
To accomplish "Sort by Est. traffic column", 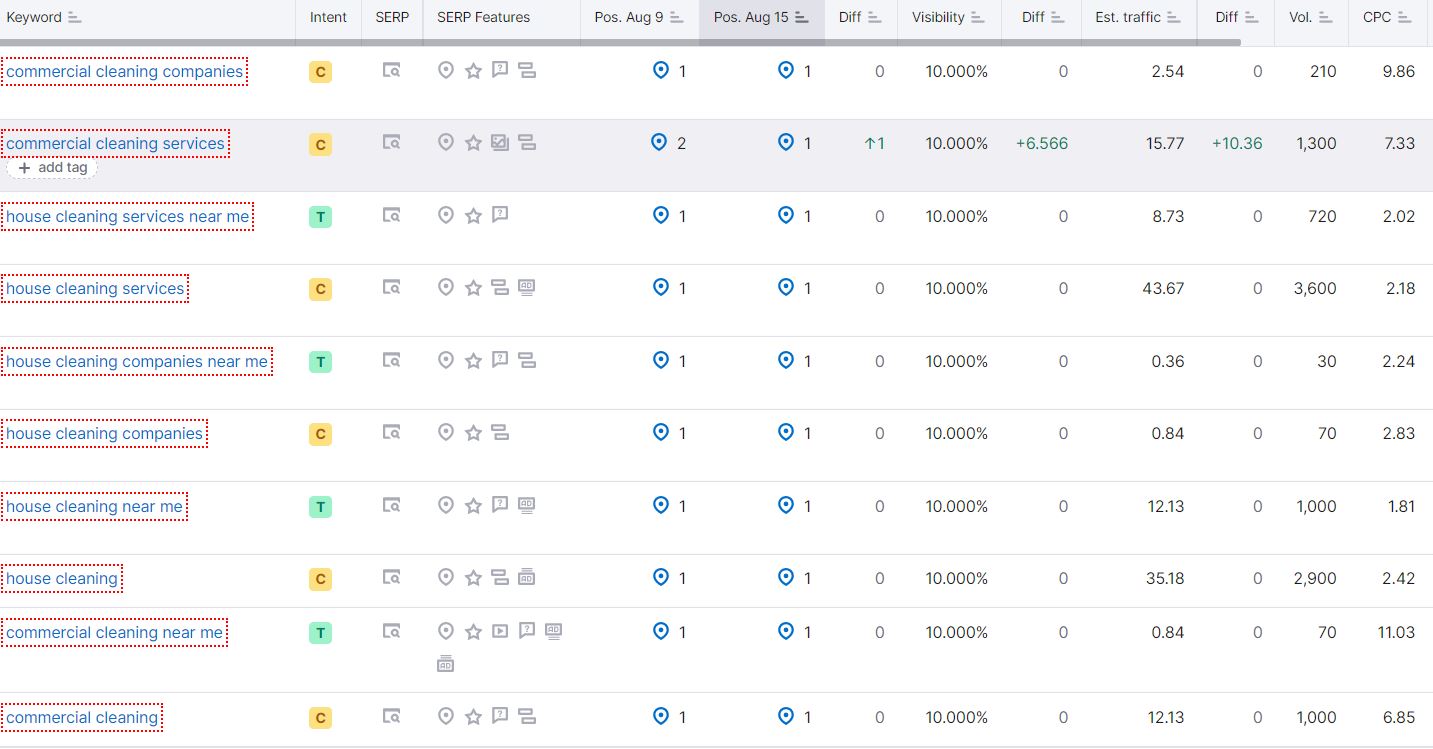I will coord(1128,18).
